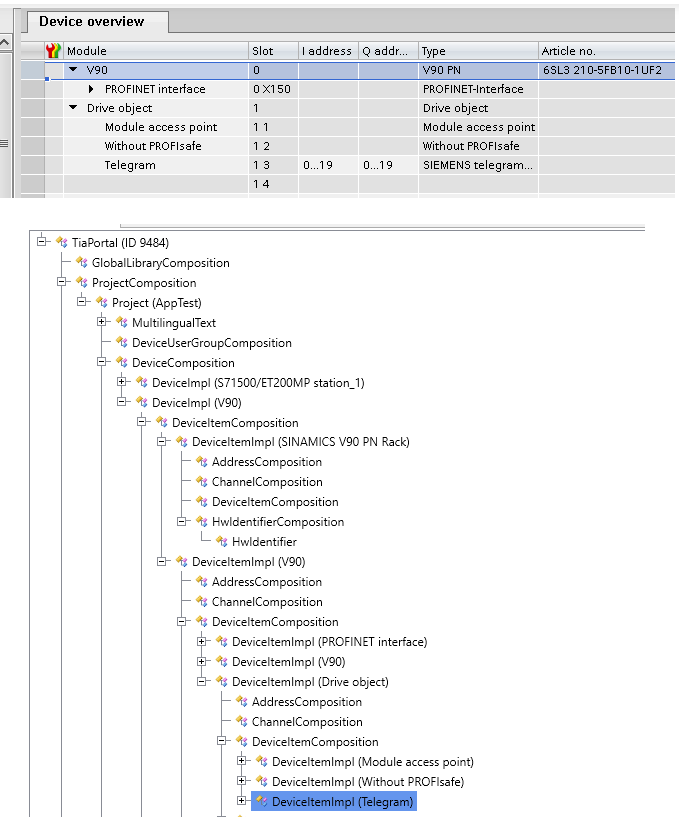Click the Telegram I address 0...19 cell
The image size is (679, 825).
point(329,165)
